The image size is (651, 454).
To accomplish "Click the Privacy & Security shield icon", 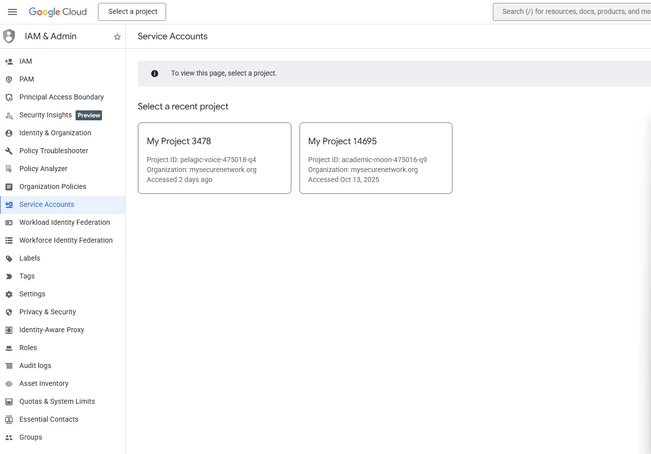I will click(x=9, y=312).
